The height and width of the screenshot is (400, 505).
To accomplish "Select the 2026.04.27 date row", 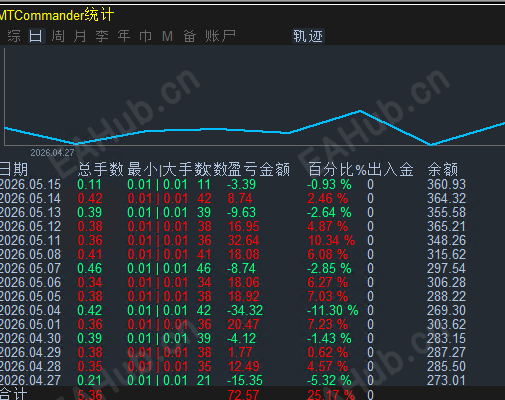I will click(30, 380).
